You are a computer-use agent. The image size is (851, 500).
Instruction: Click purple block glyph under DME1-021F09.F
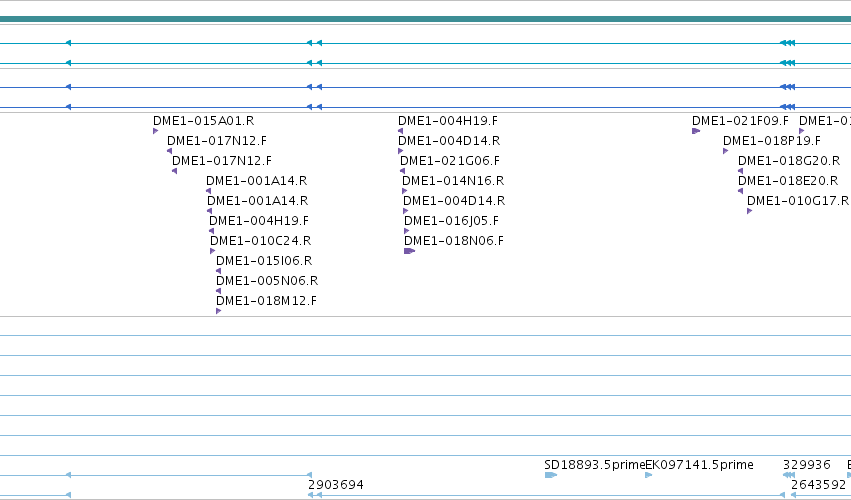[696, 131]
